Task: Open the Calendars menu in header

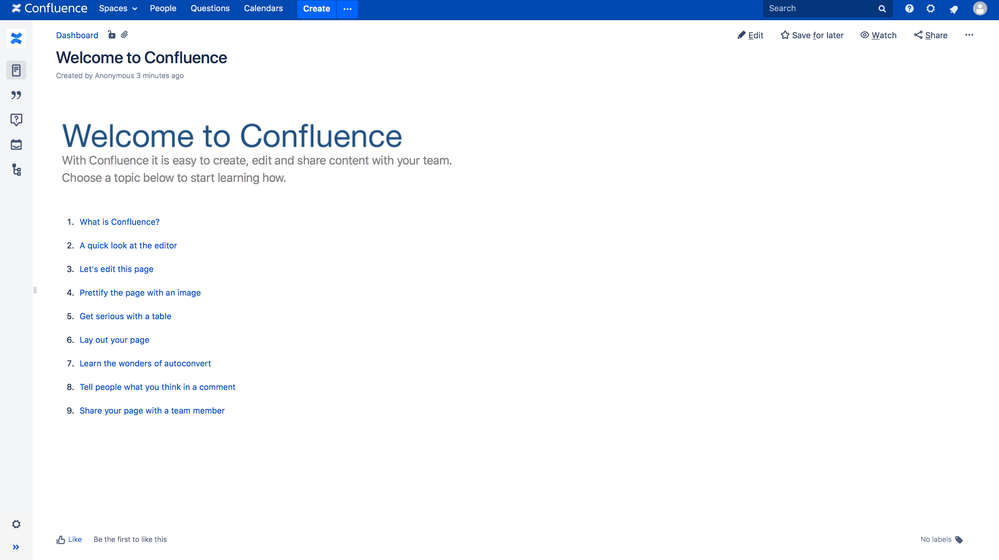Action: click(263, 8)
